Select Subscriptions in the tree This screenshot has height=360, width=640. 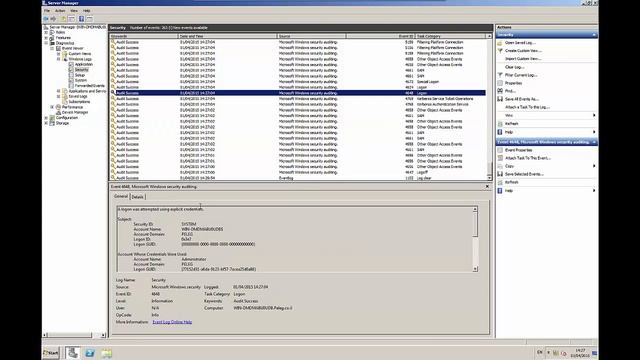pos(79,102)
